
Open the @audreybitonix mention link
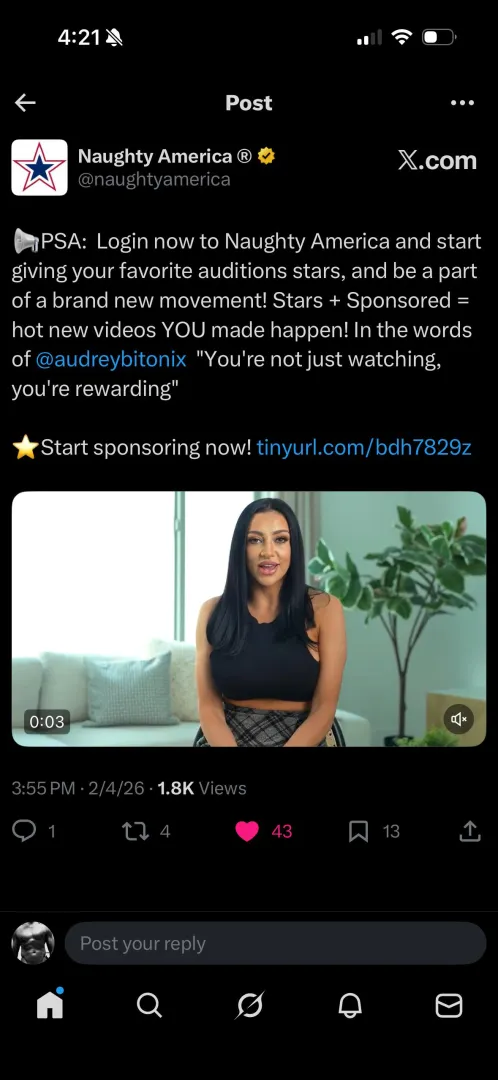pos(110,359)
